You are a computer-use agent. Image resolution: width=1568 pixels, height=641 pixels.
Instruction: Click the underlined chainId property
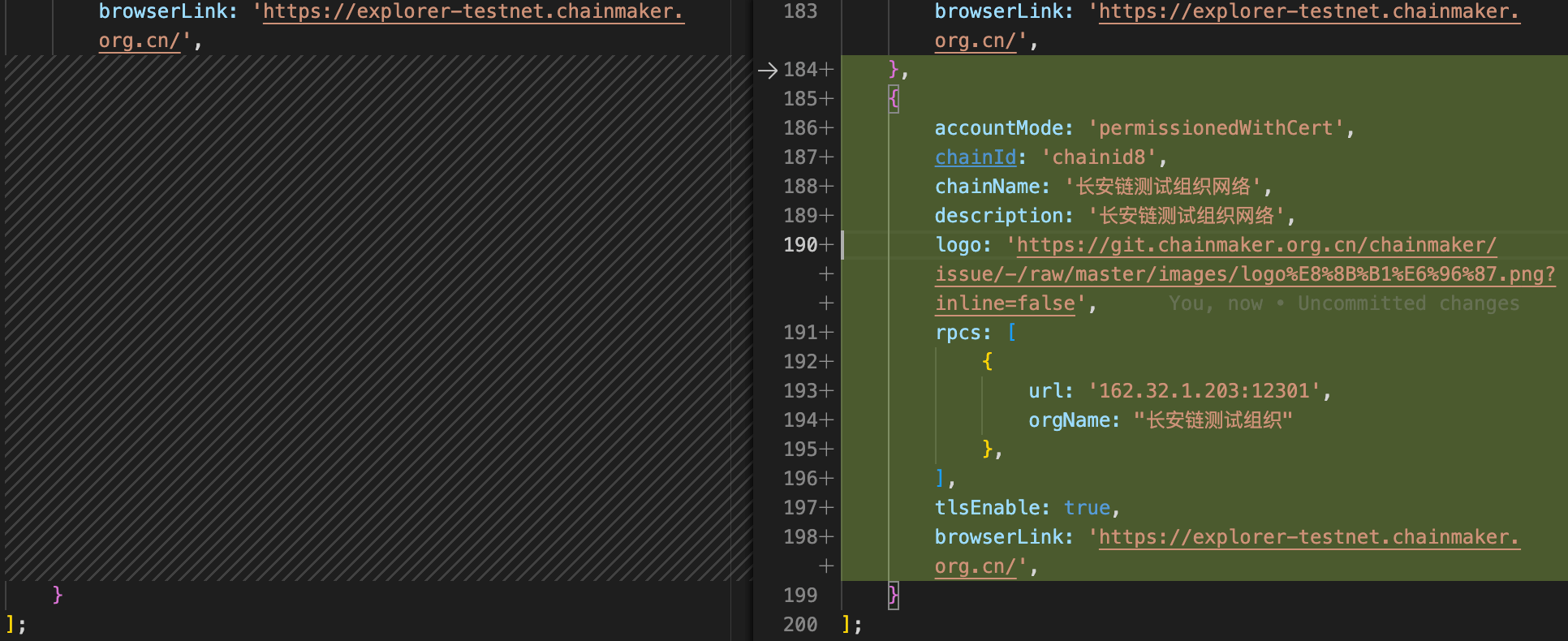click(975, 157)
